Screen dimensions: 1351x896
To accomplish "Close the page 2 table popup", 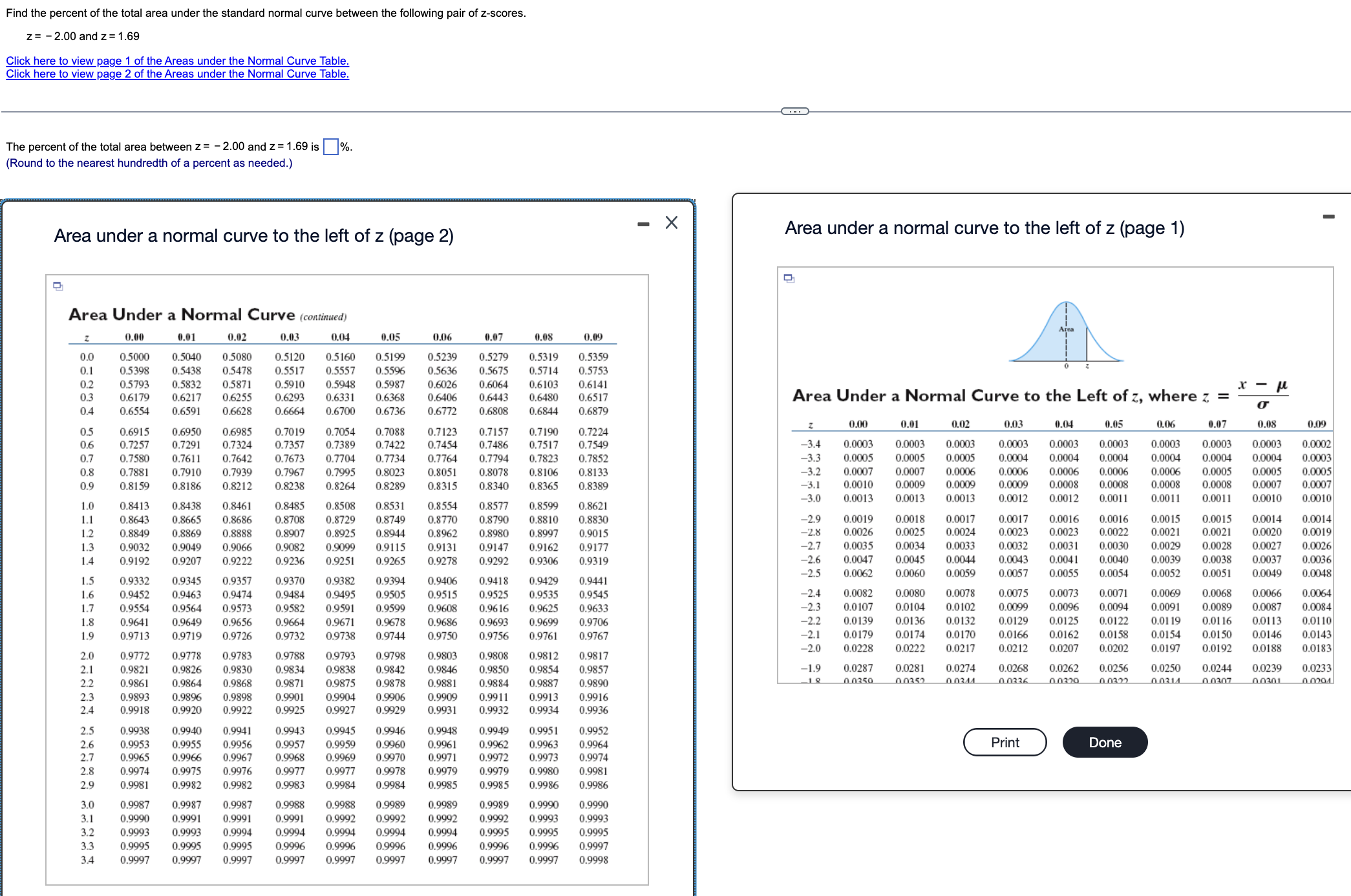I will tap(672, 223).
